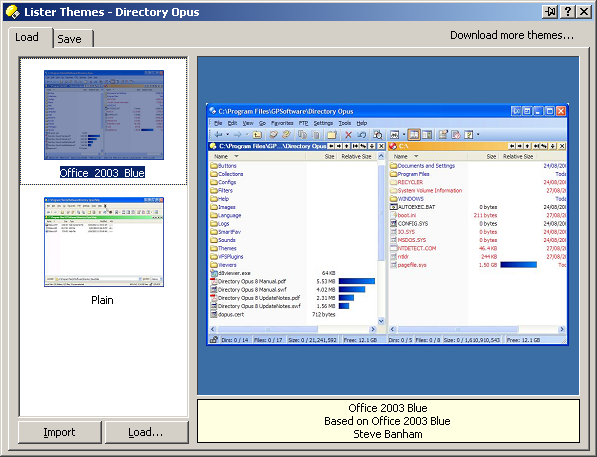
Task: Click left pane vertical scrollbar down arrow
Action: click(381, 321)
